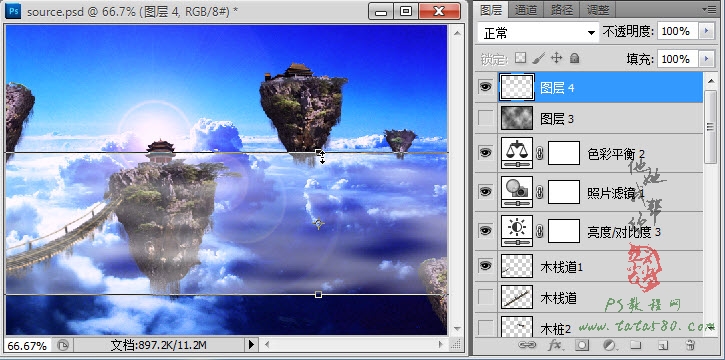Select the 木栈道 layer thumbnail

[x=517, y=297]
